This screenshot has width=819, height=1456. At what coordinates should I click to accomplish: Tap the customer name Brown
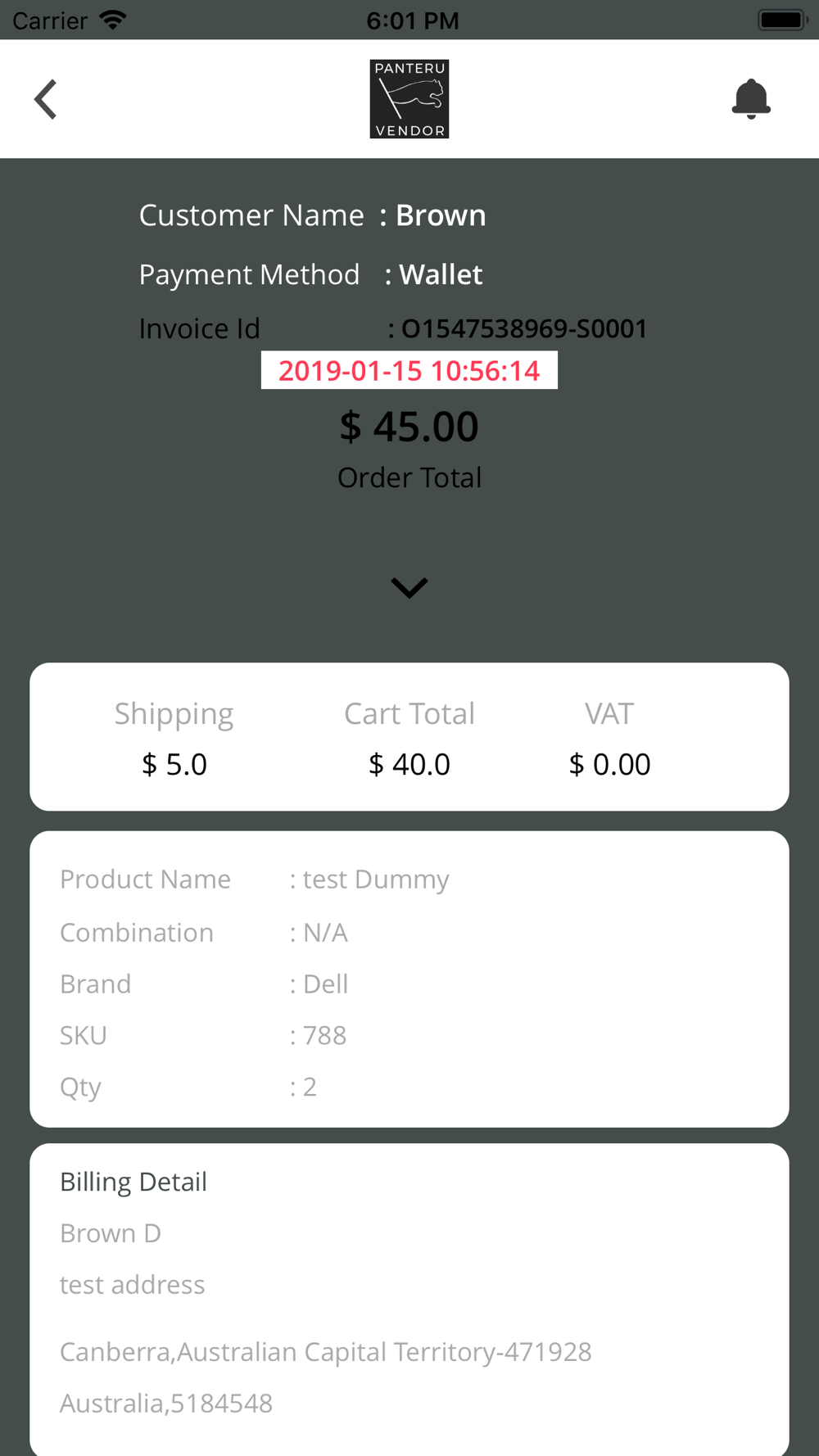[441, 215]
